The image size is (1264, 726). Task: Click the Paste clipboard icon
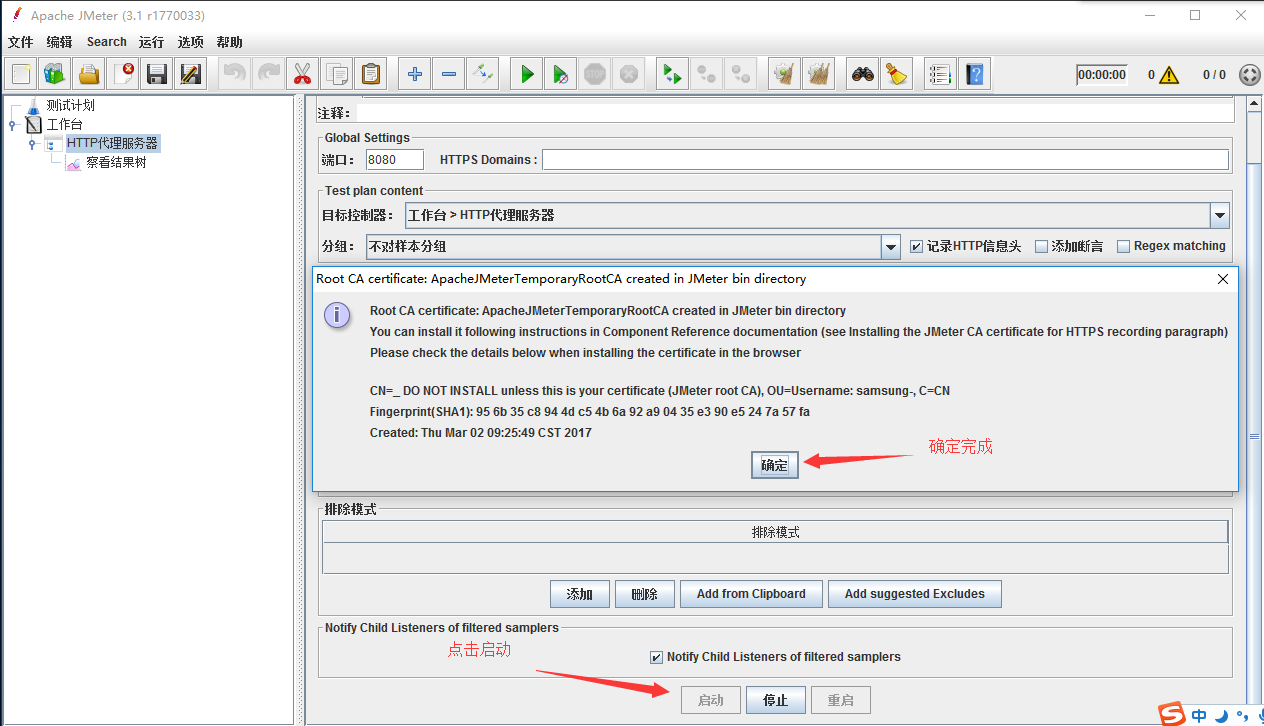pyautogui.click(x=371, y=74)
